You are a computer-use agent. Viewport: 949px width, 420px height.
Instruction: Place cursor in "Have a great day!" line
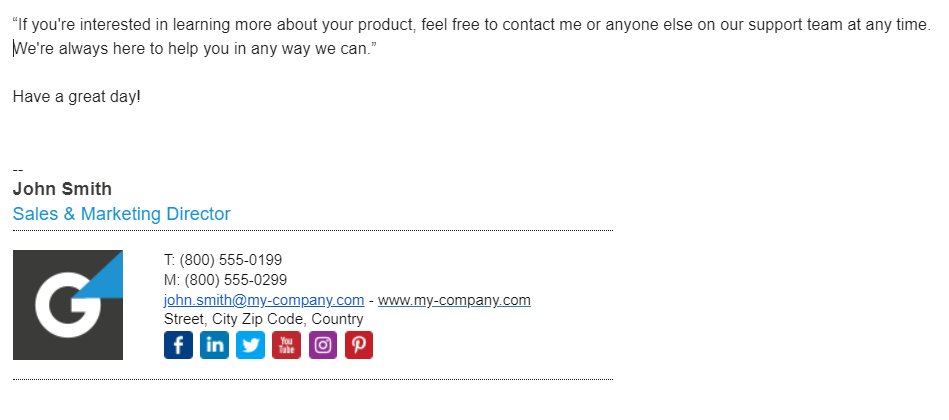77,96
